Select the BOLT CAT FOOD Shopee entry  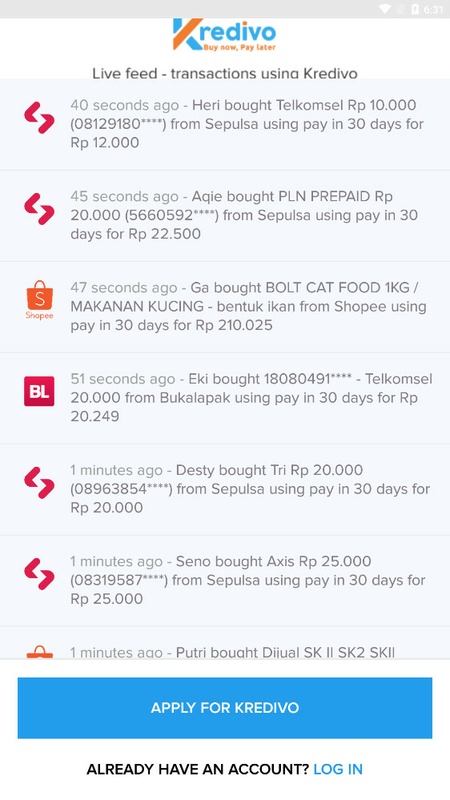click(x=225, y=307)
